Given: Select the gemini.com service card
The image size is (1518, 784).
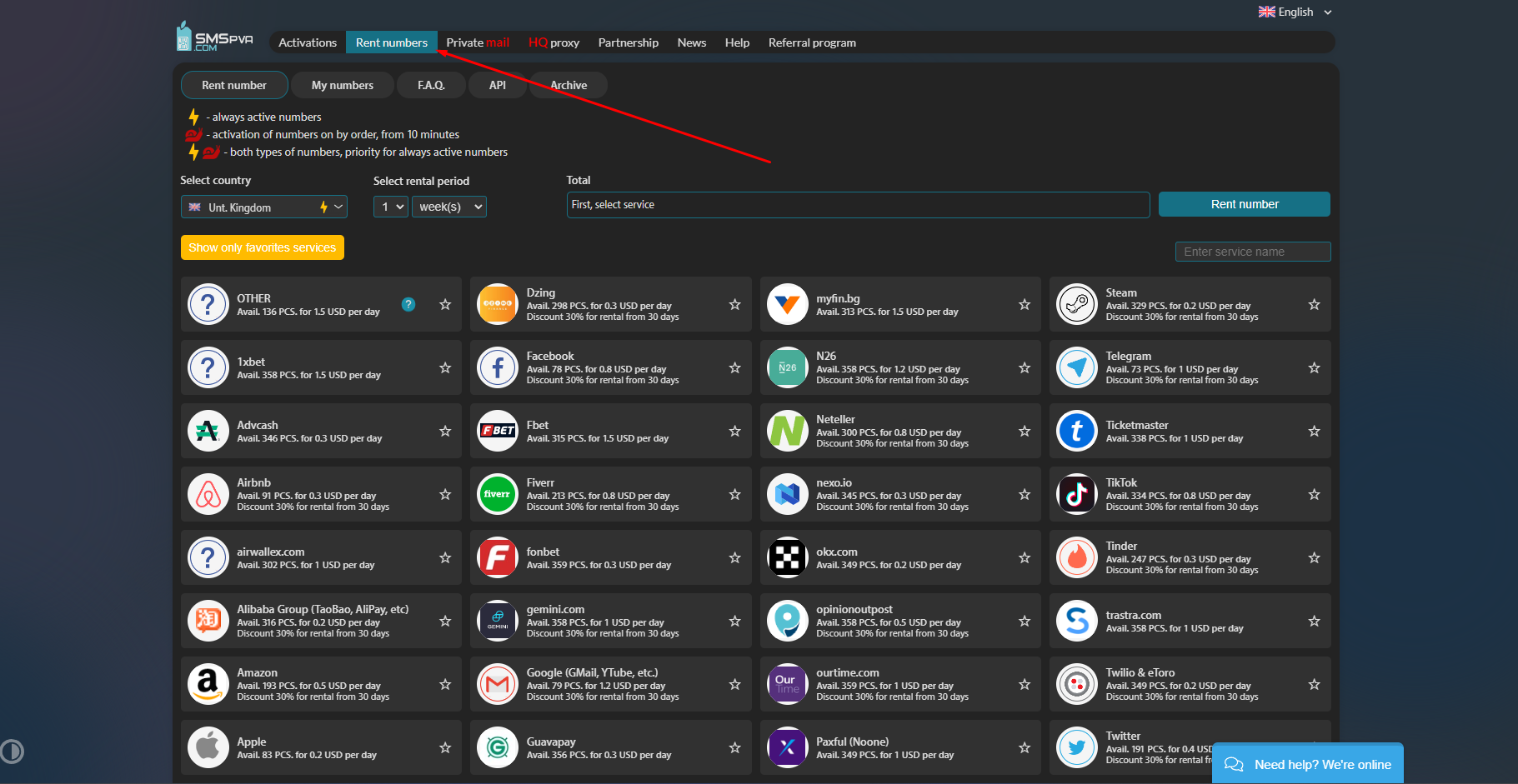Looking at the screenshot, I should (x=610, y=621).
